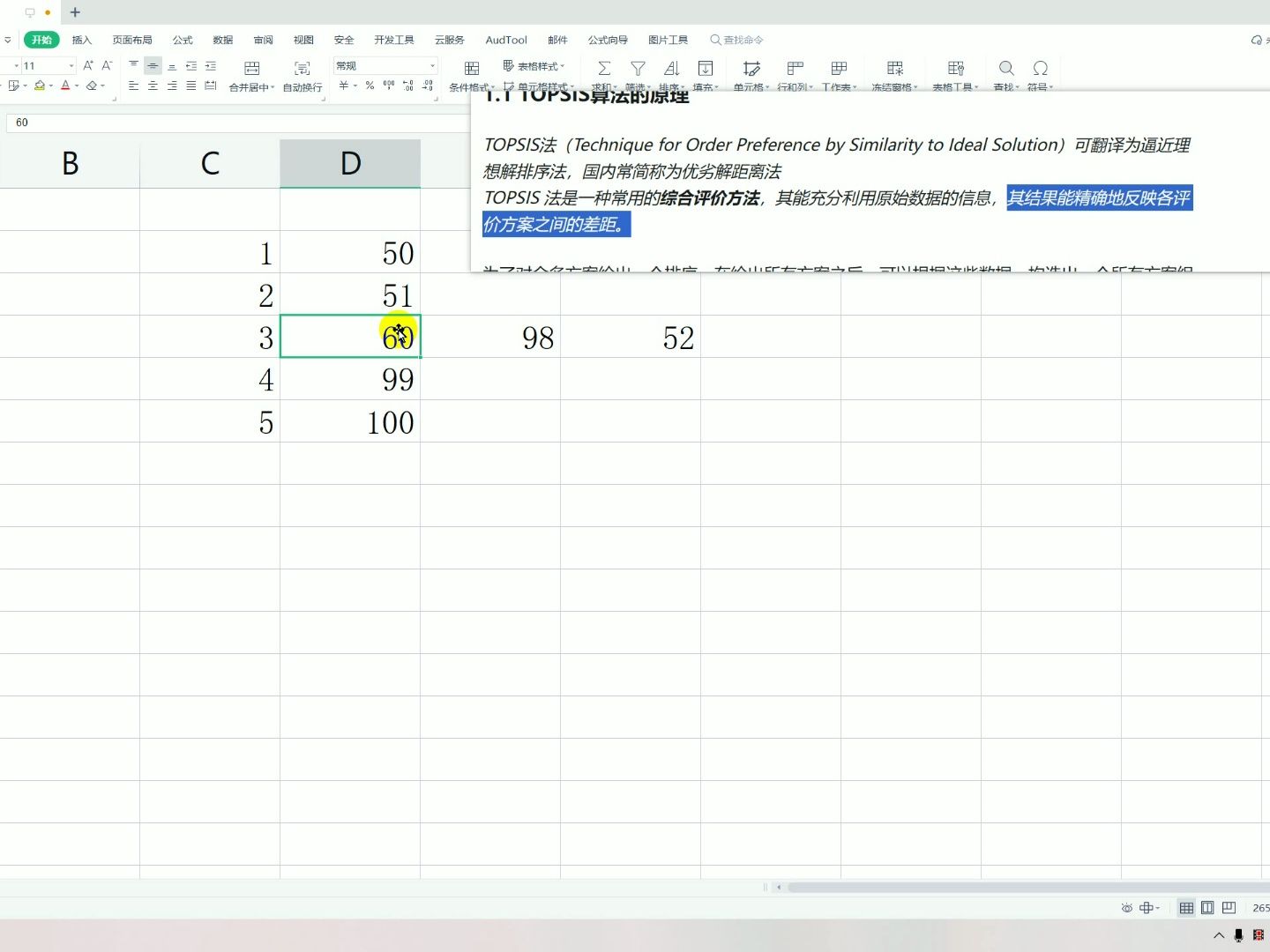Open the 工作表 worksheet icon
This screenshot has height=952, width=1270.
840,68
